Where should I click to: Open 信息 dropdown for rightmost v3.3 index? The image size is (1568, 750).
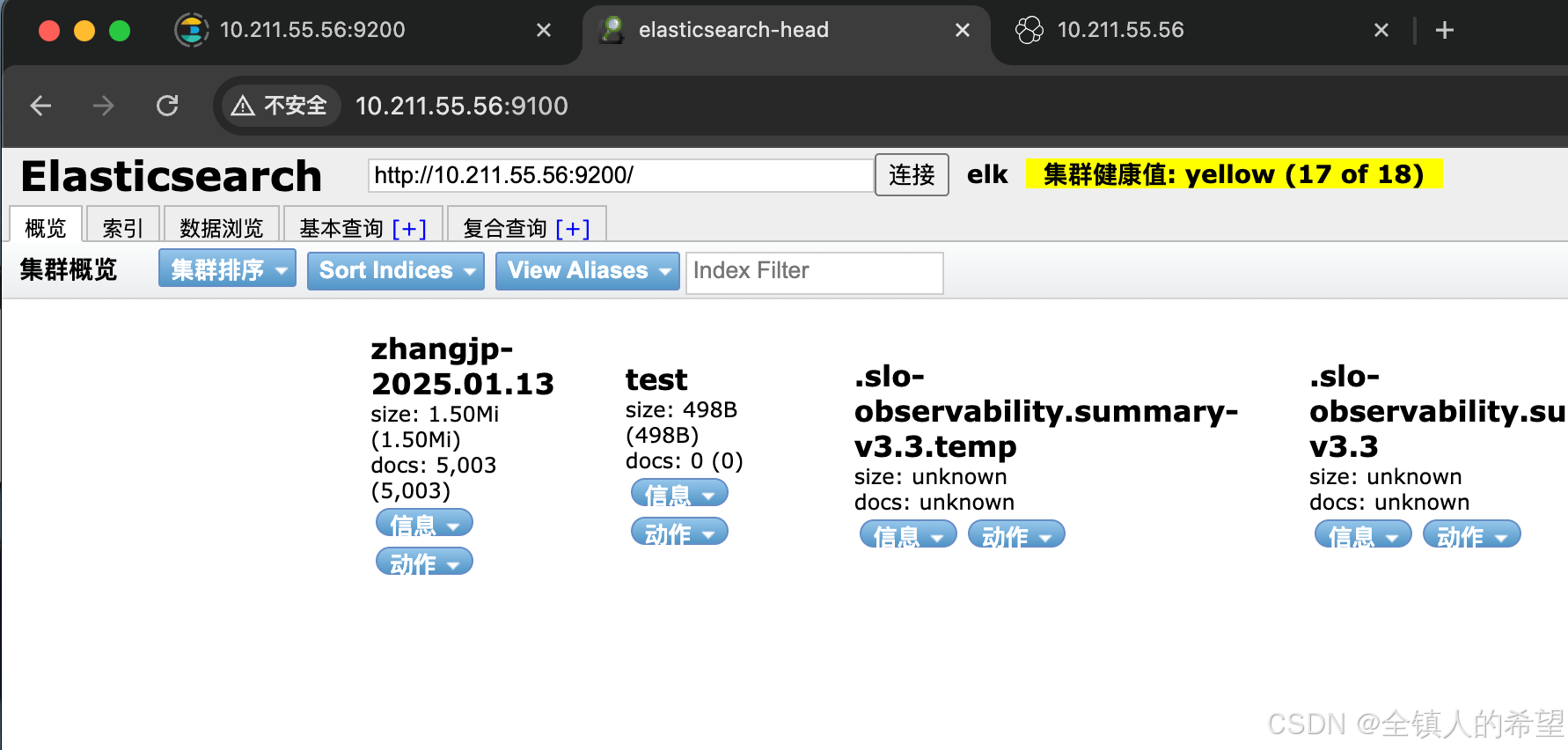tap(1363, 534)
